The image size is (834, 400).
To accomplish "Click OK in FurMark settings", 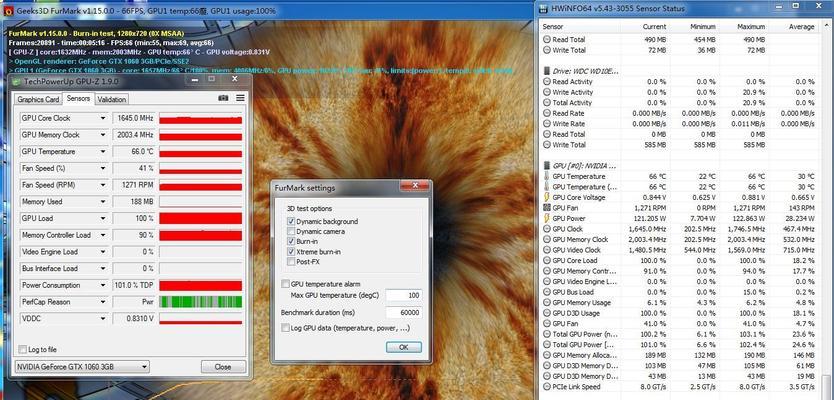I will pyautogui.click(x=404, y=347).
